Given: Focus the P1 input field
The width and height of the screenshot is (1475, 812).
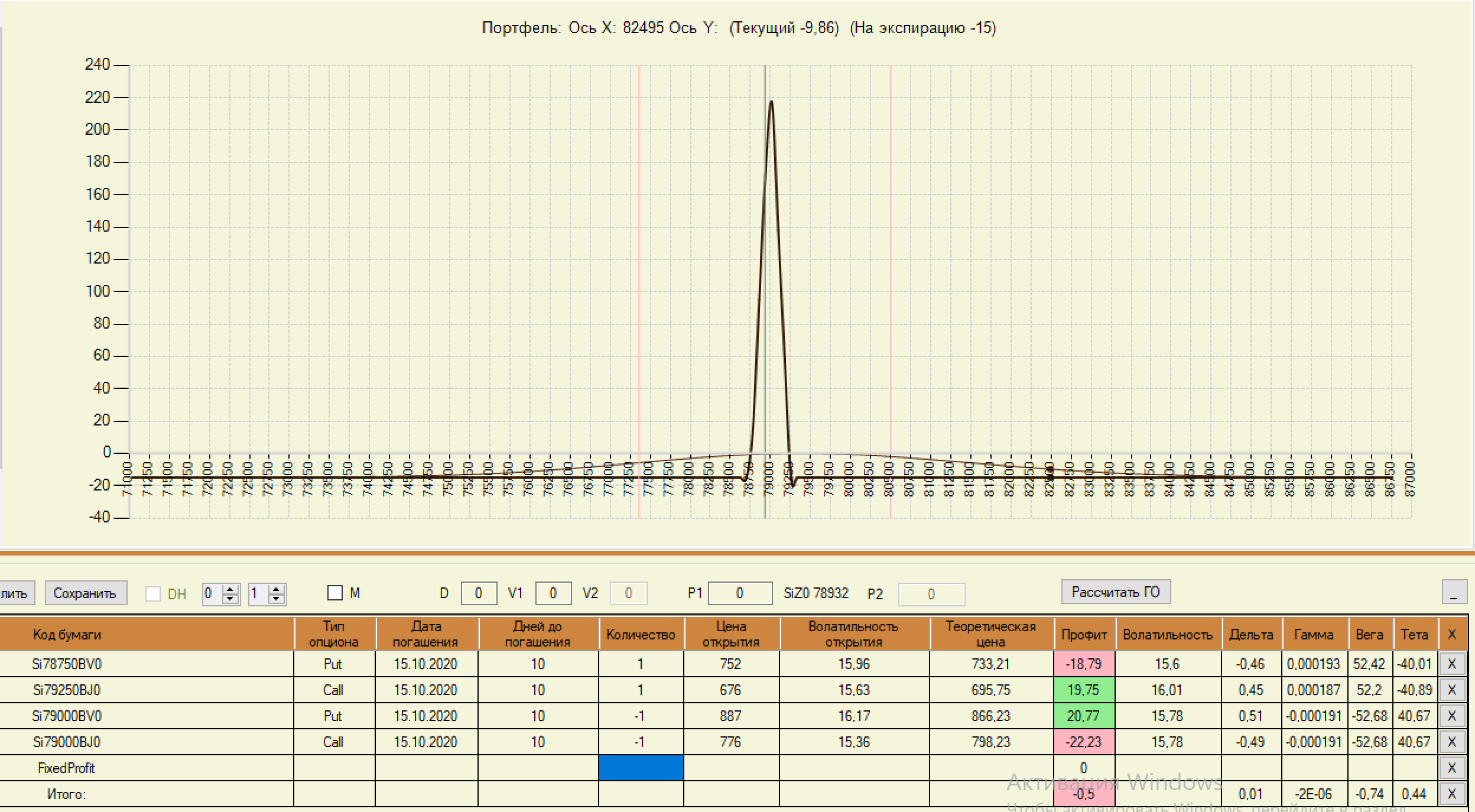Looking at the screenshot, I should pyautogui.click(x=739, y=593).
